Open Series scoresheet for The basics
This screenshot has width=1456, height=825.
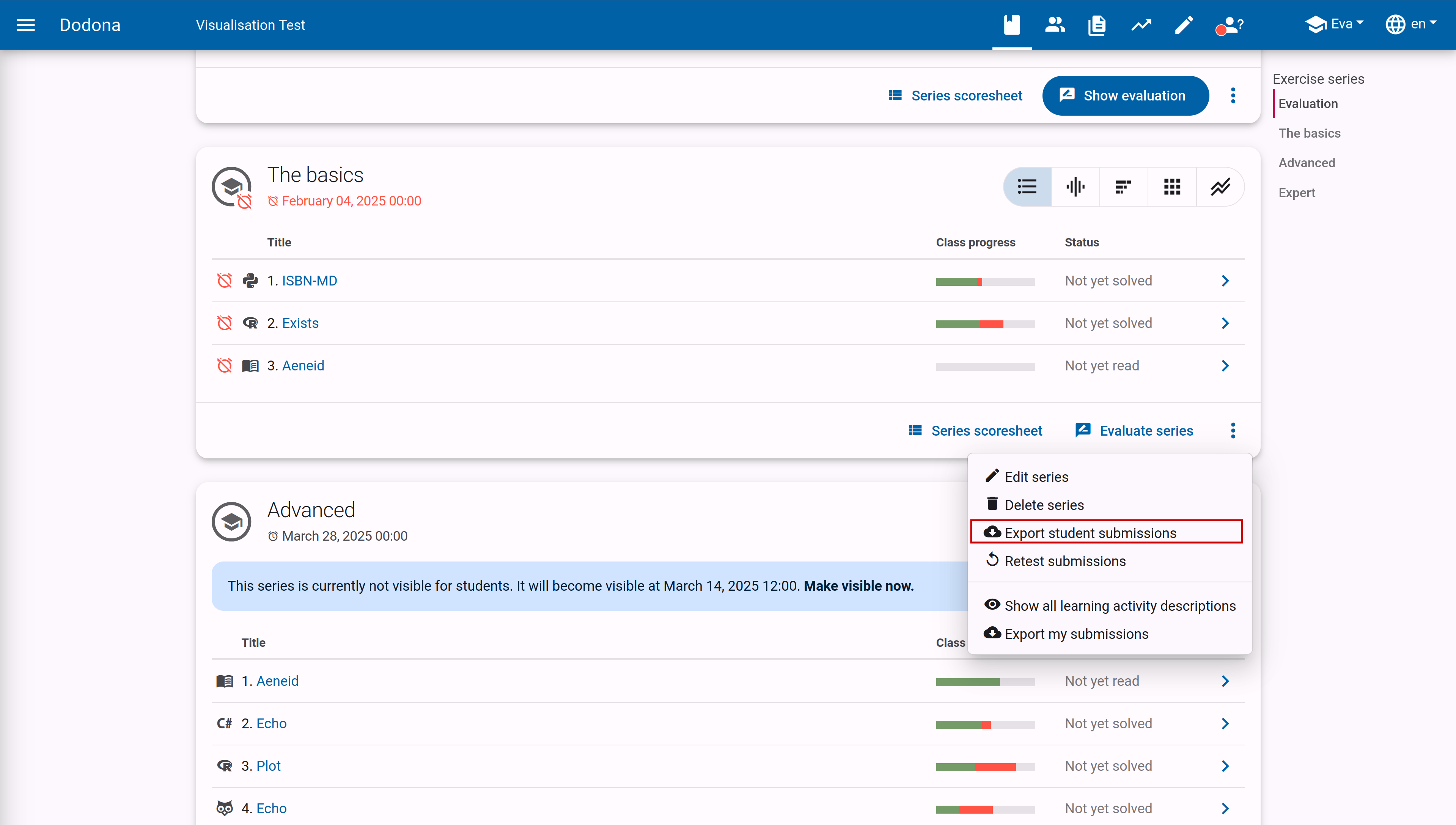click(x=975, y=431)
